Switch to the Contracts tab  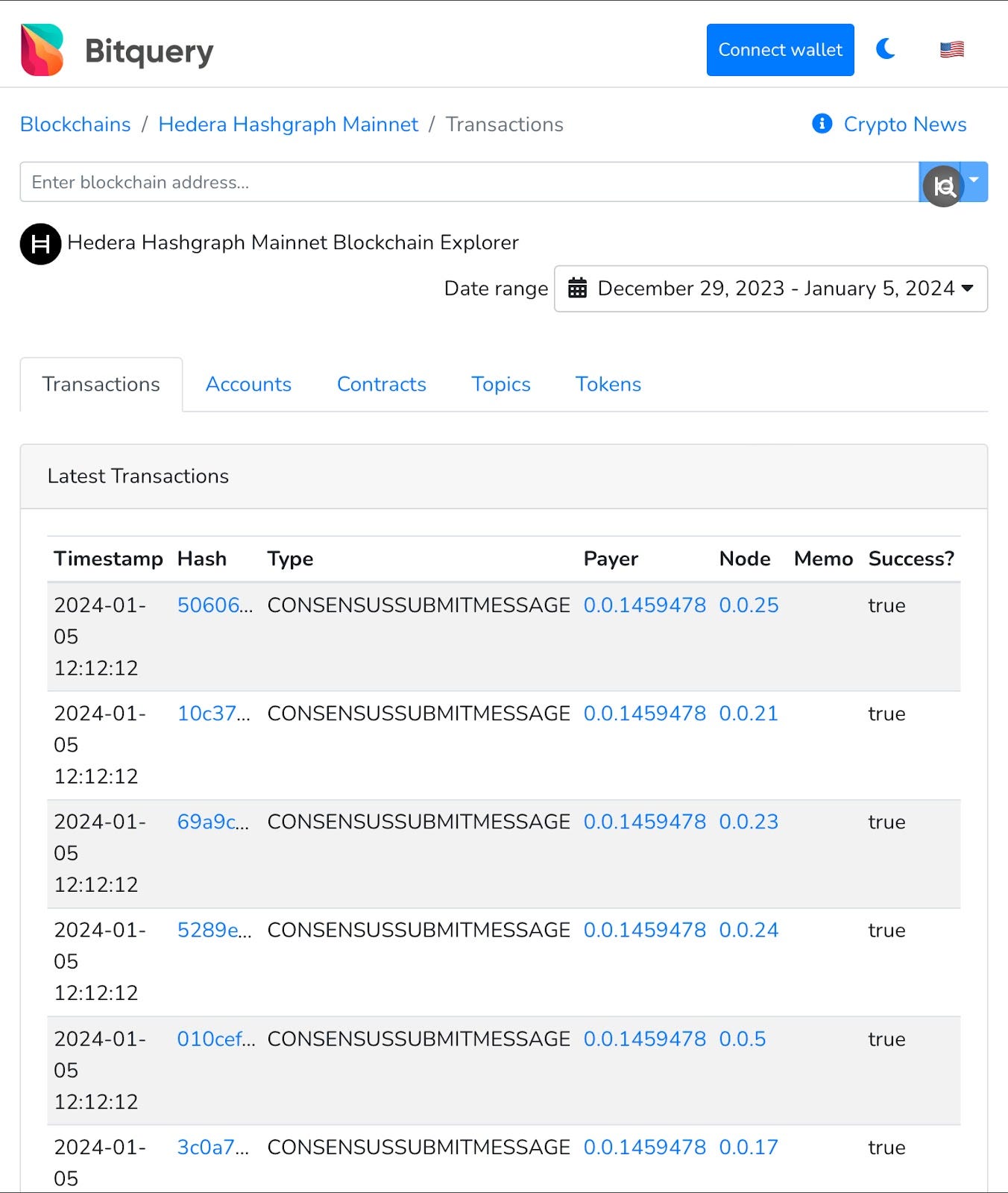[381, 384]
